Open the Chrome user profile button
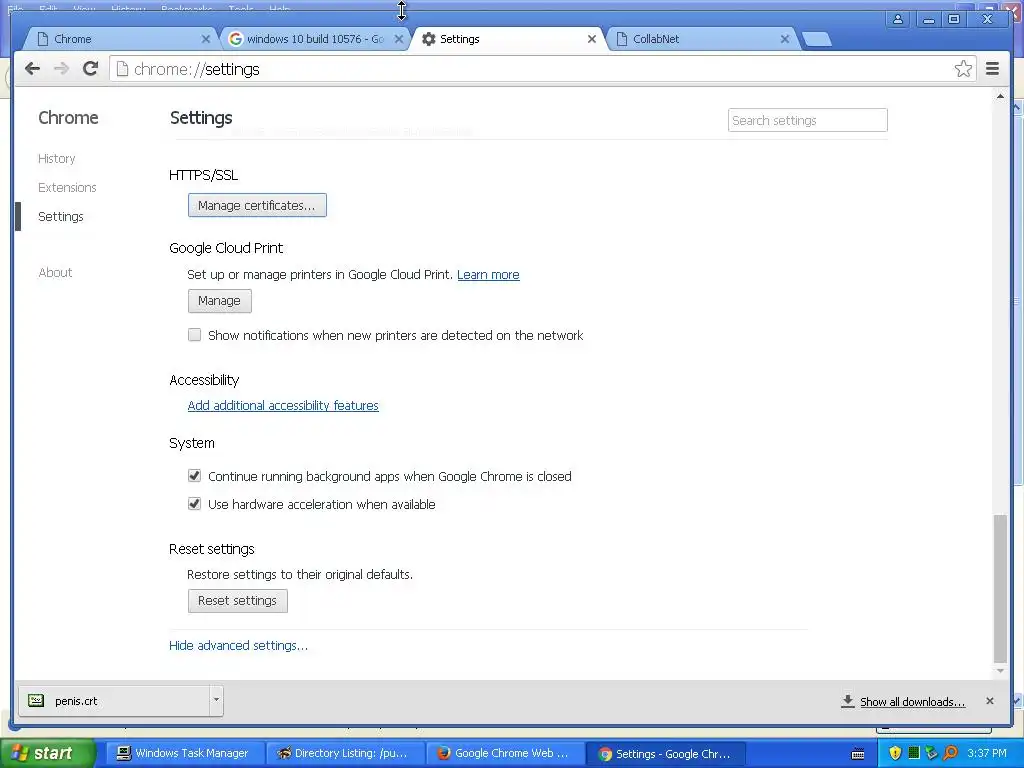This screenshot has width=1024, height=768. (898, 20)
